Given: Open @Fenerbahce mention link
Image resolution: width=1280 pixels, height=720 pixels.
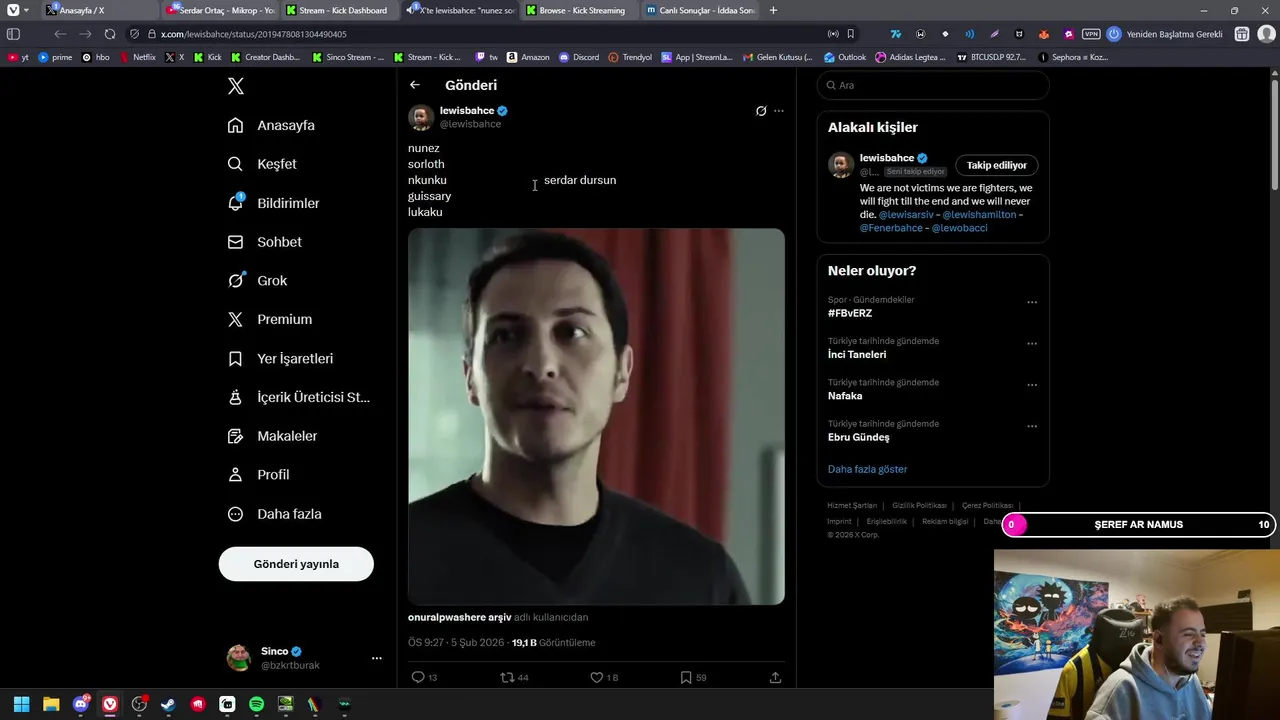Looking at the screenshot, I should (x=891, y=228).
